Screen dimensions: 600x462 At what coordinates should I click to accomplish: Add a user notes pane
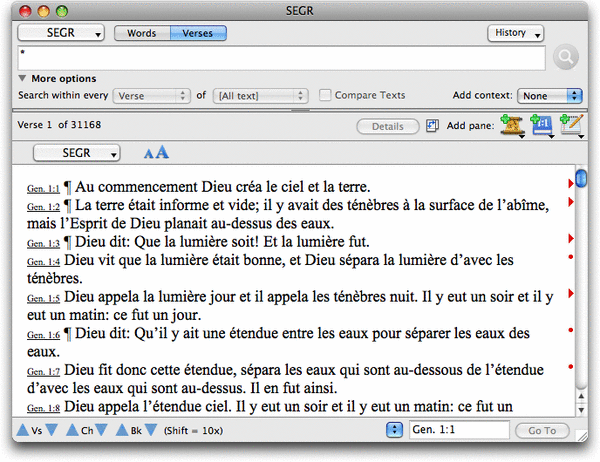pyautogui.click(x=572, y=126)
